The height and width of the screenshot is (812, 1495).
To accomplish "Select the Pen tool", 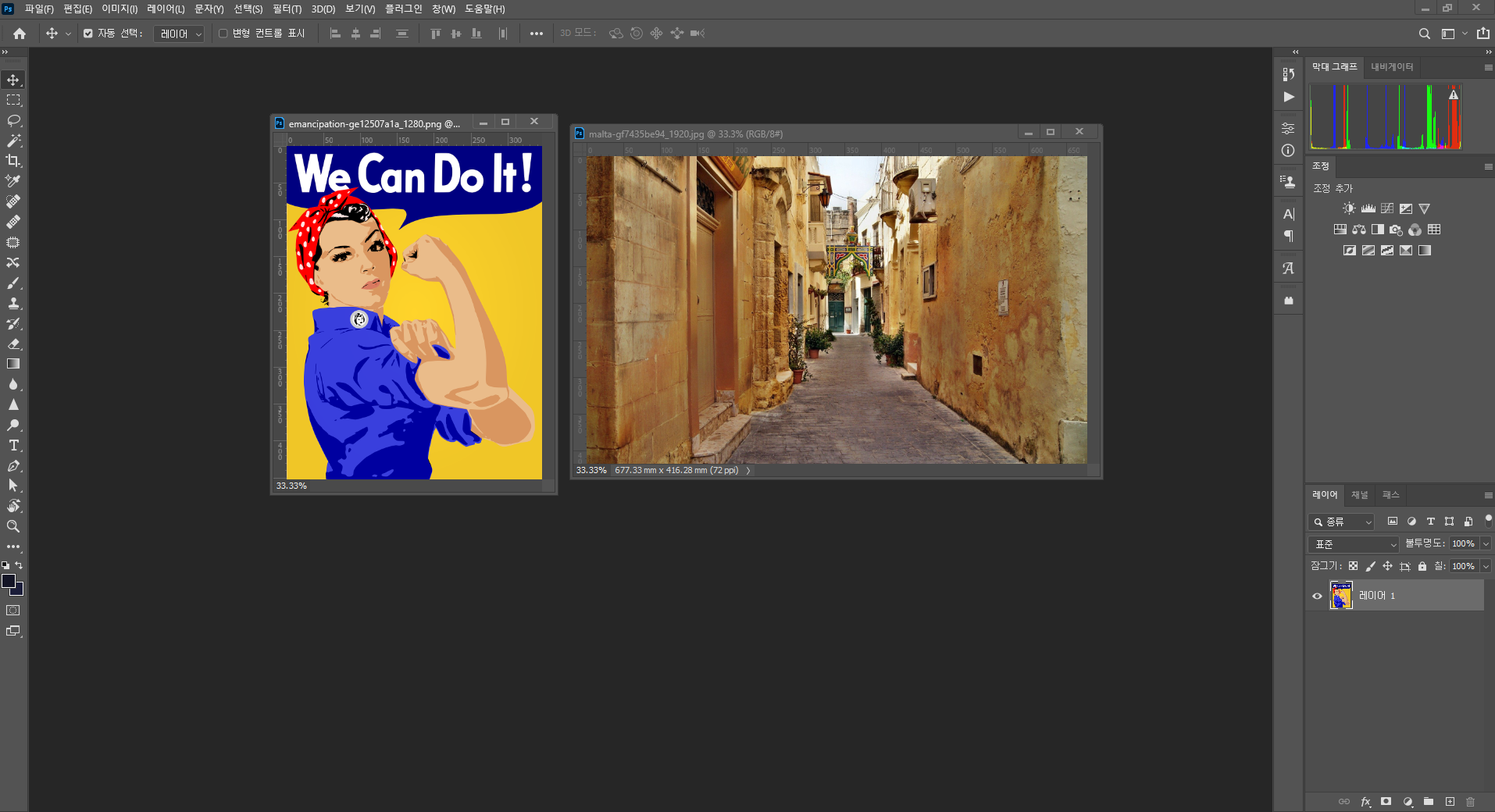I will pos(13,466).
